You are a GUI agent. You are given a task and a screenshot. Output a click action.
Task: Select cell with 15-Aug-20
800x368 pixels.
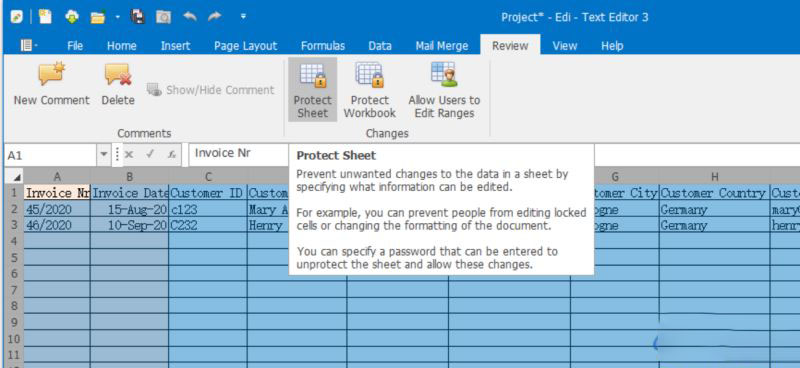130,209
